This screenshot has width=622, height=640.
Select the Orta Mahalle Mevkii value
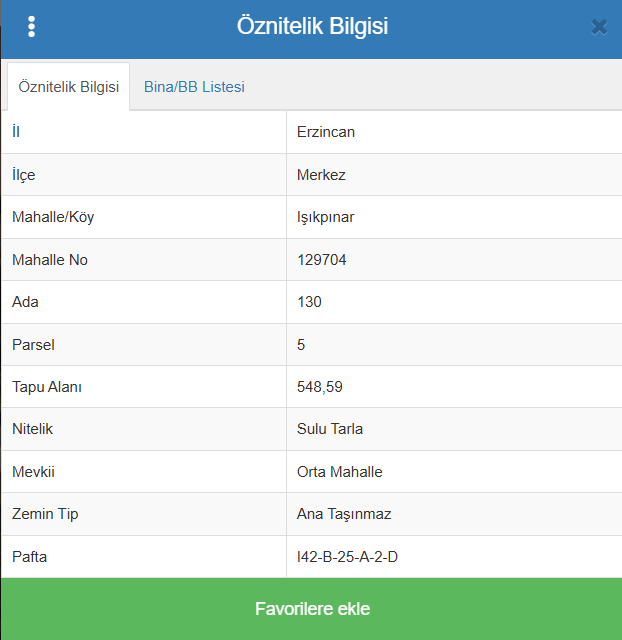[340, 472]
